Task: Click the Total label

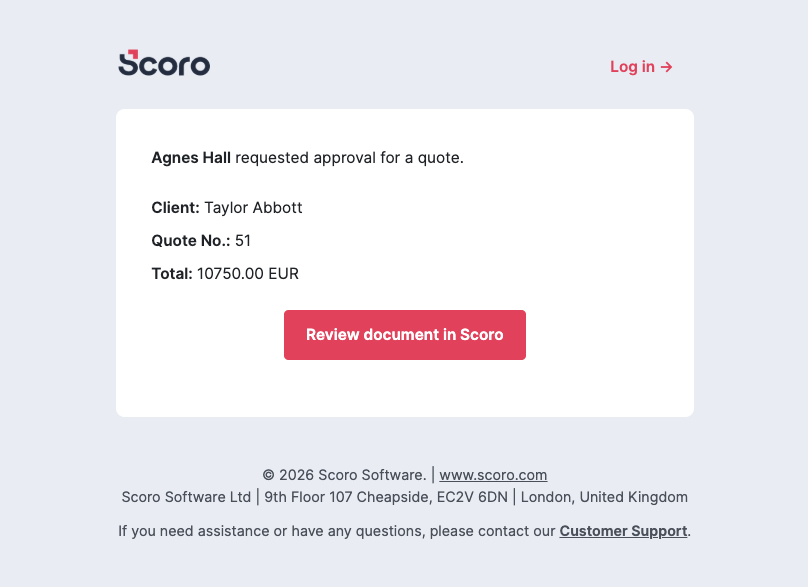Action: point(172,273)
